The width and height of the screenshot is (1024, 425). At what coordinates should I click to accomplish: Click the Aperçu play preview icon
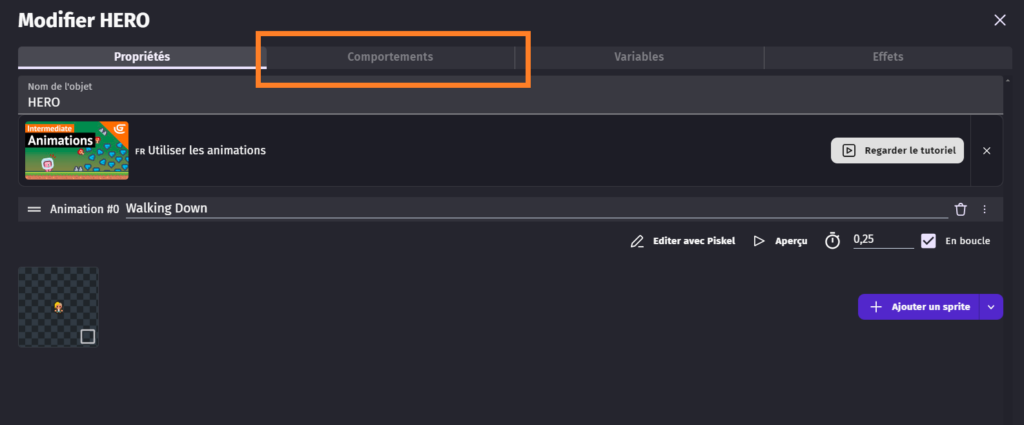759,241
